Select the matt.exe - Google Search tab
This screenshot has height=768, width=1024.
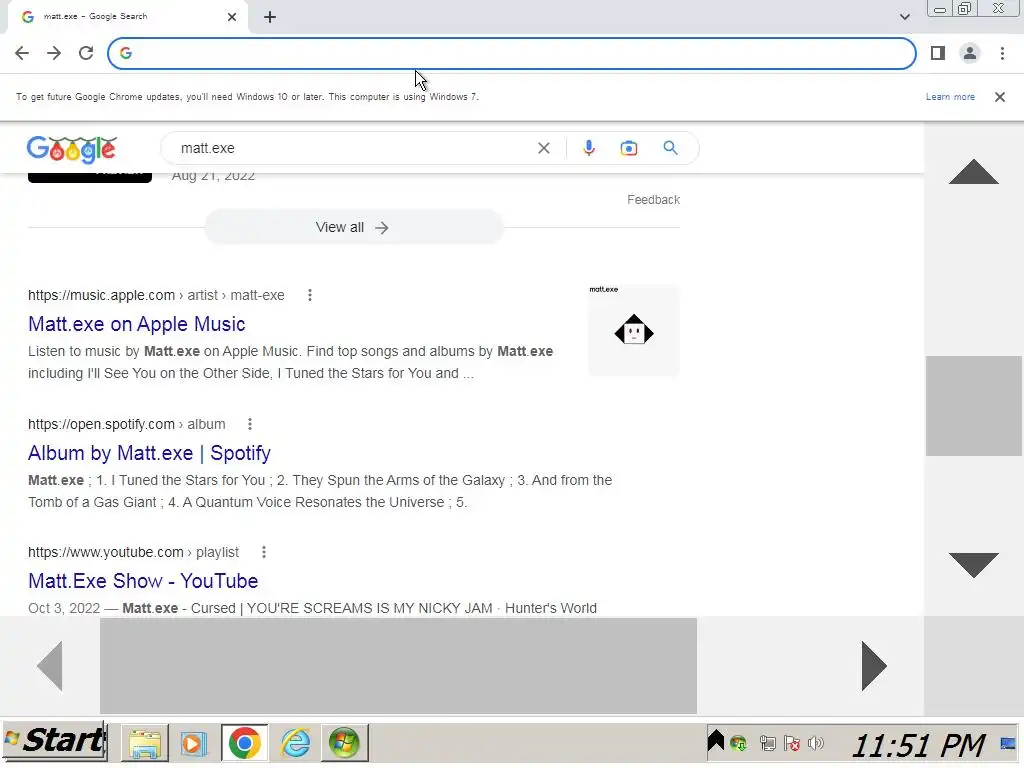(127, 17)
